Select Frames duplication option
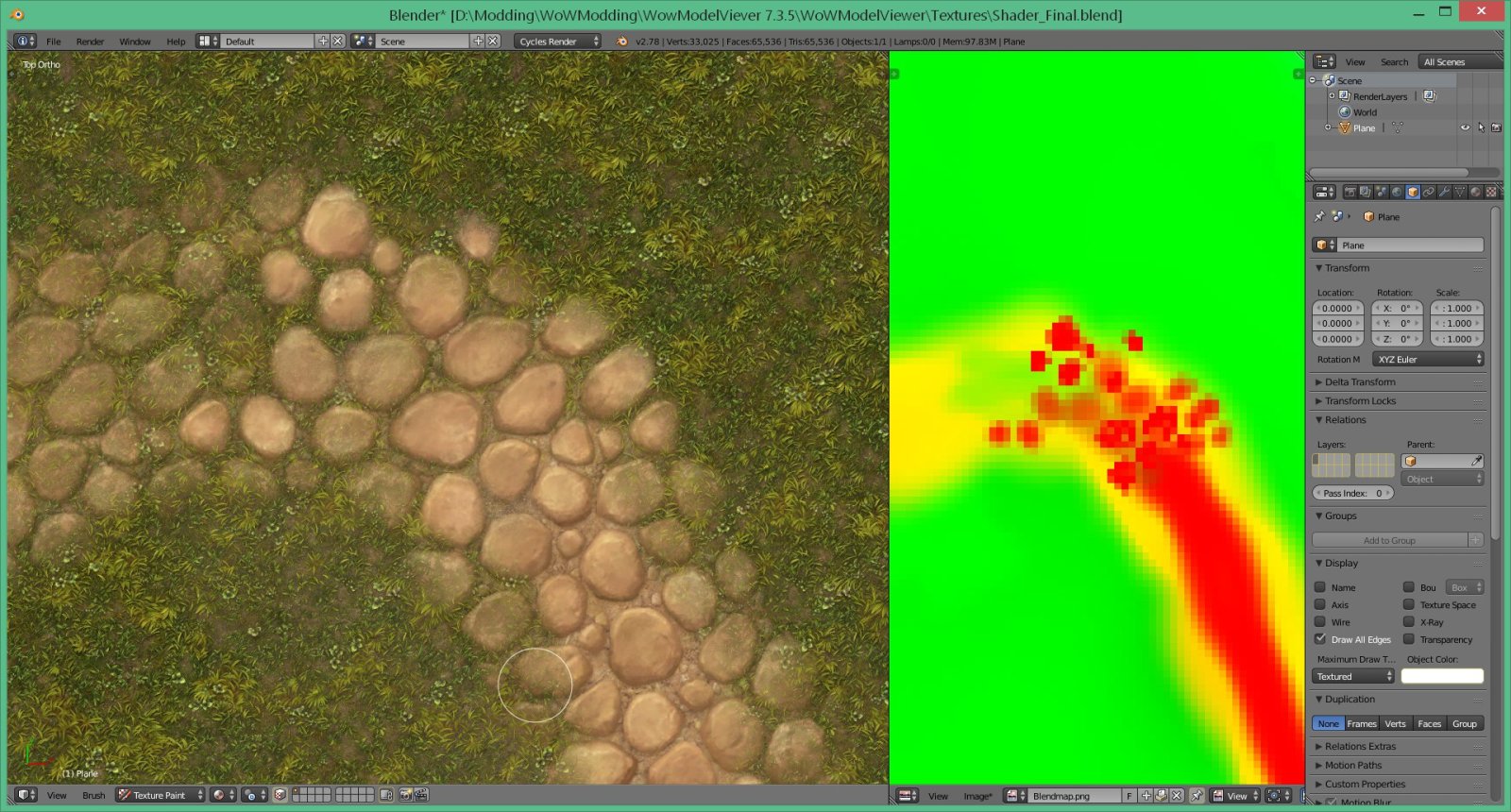 point(1362,724)
